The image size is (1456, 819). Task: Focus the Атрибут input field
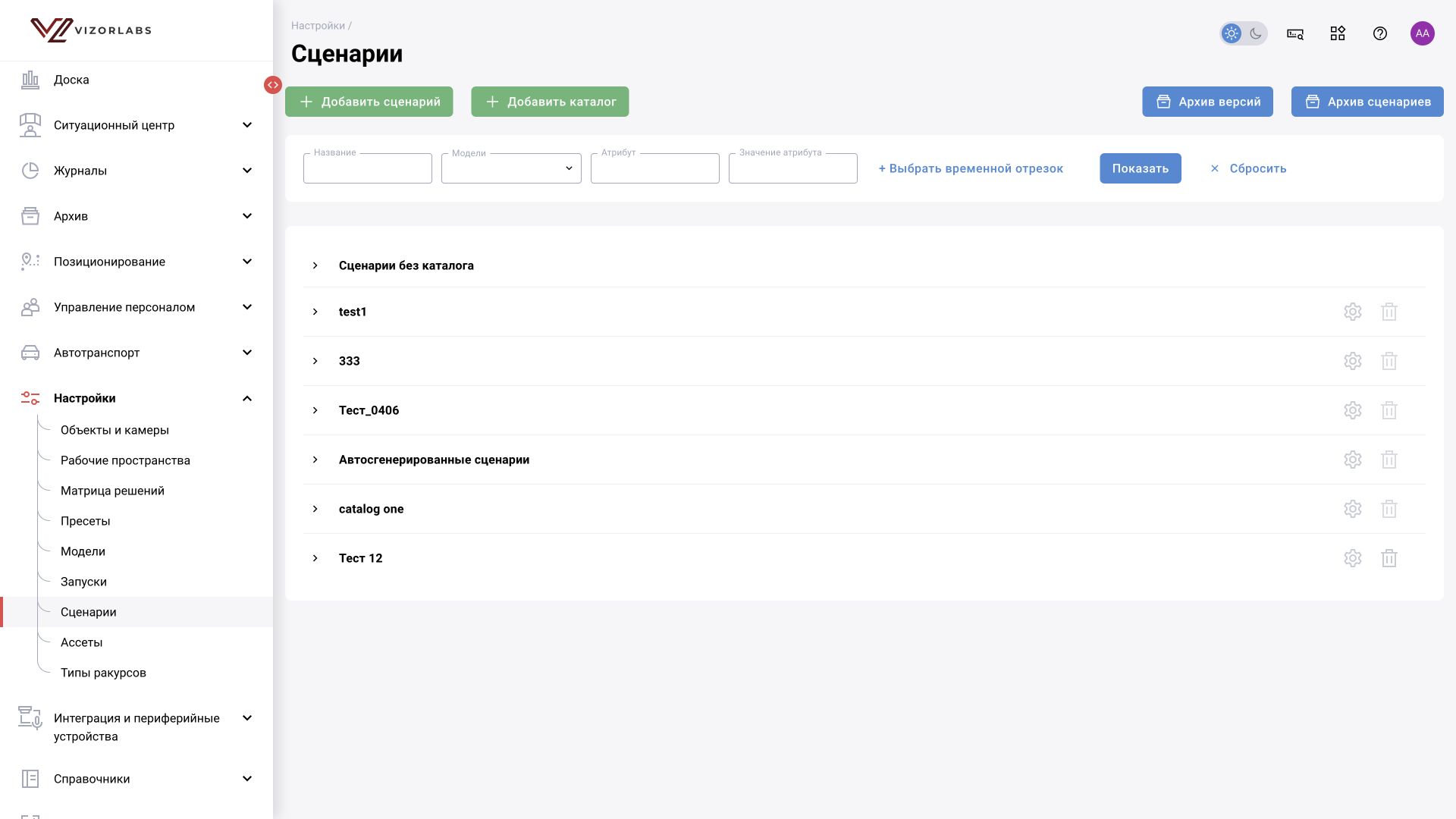point(655,168)
